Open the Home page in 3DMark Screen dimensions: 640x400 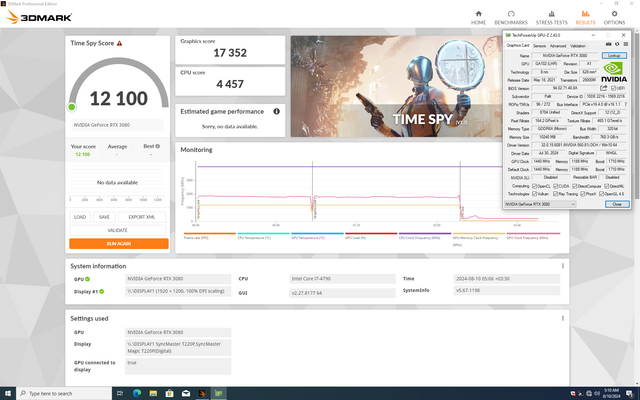[x=478, y=16]
